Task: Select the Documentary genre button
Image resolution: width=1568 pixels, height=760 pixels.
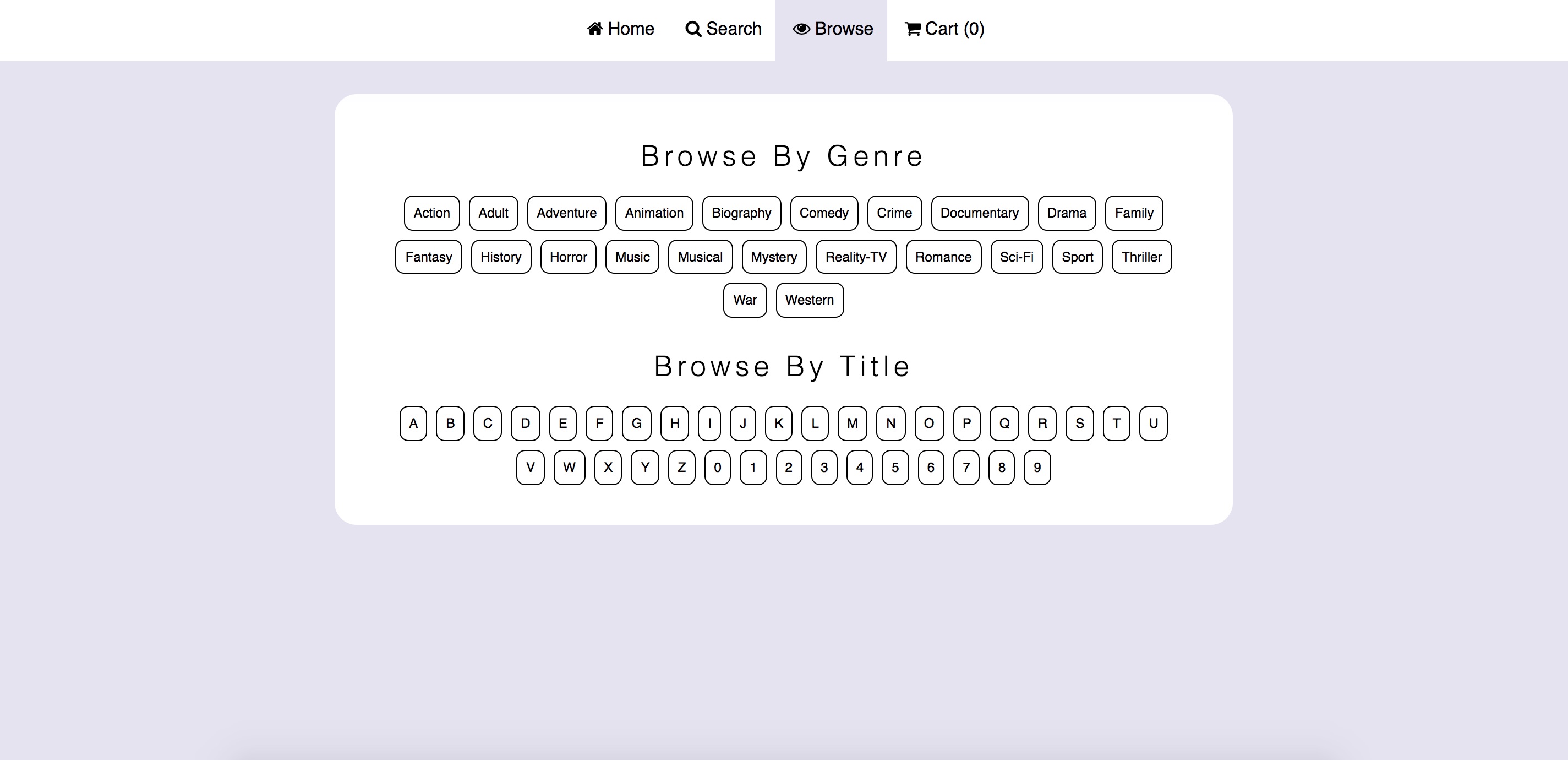Action: coord(980,213)
